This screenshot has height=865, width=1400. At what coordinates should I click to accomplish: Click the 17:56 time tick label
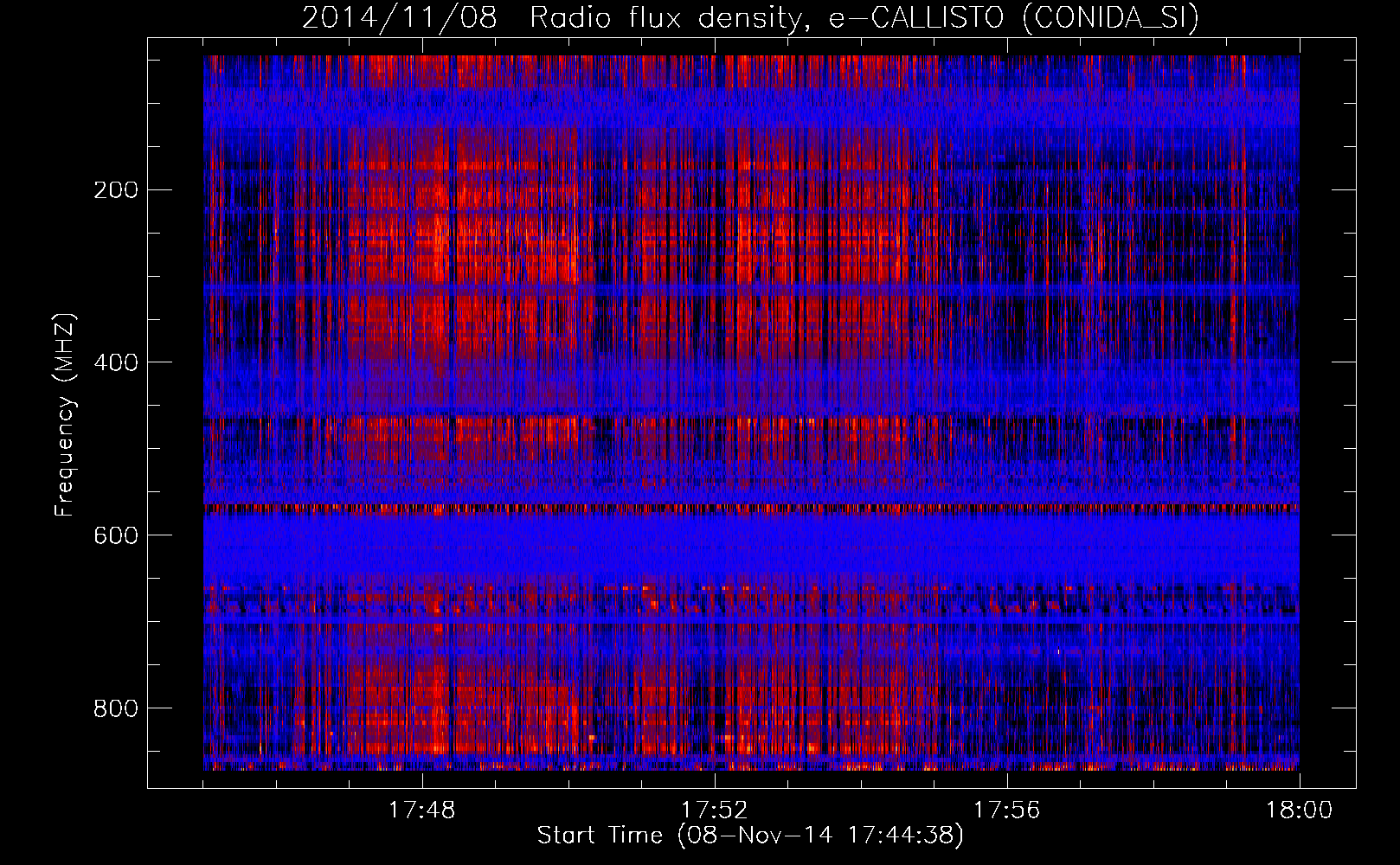(1007, 811)
